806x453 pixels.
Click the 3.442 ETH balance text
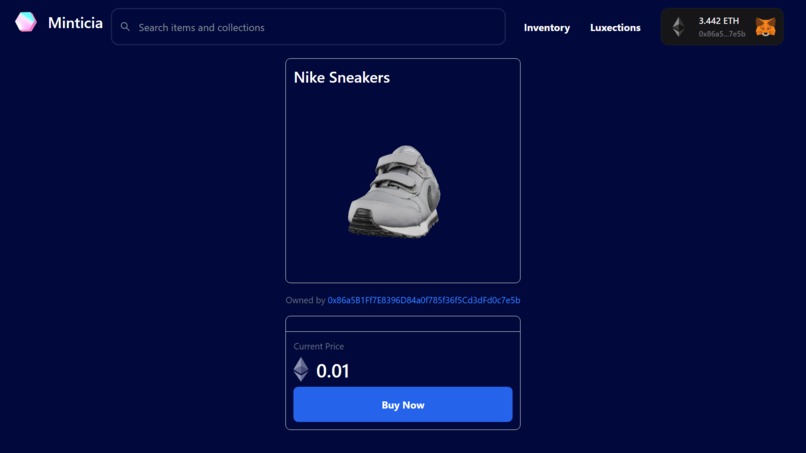pyautogui.click(x=718, y=21)
